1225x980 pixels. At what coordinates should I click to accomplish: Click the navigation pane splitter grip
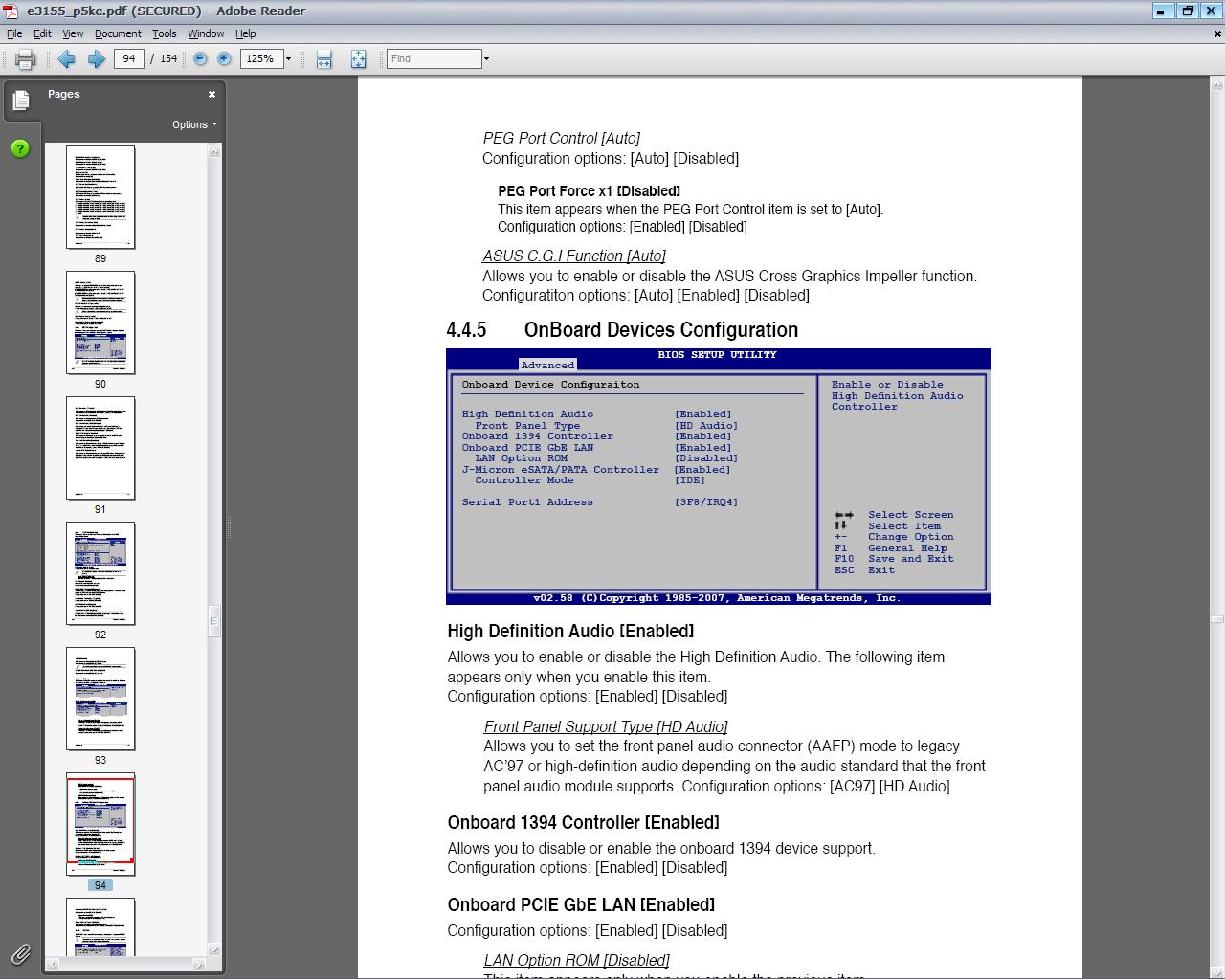pos(229,526)
